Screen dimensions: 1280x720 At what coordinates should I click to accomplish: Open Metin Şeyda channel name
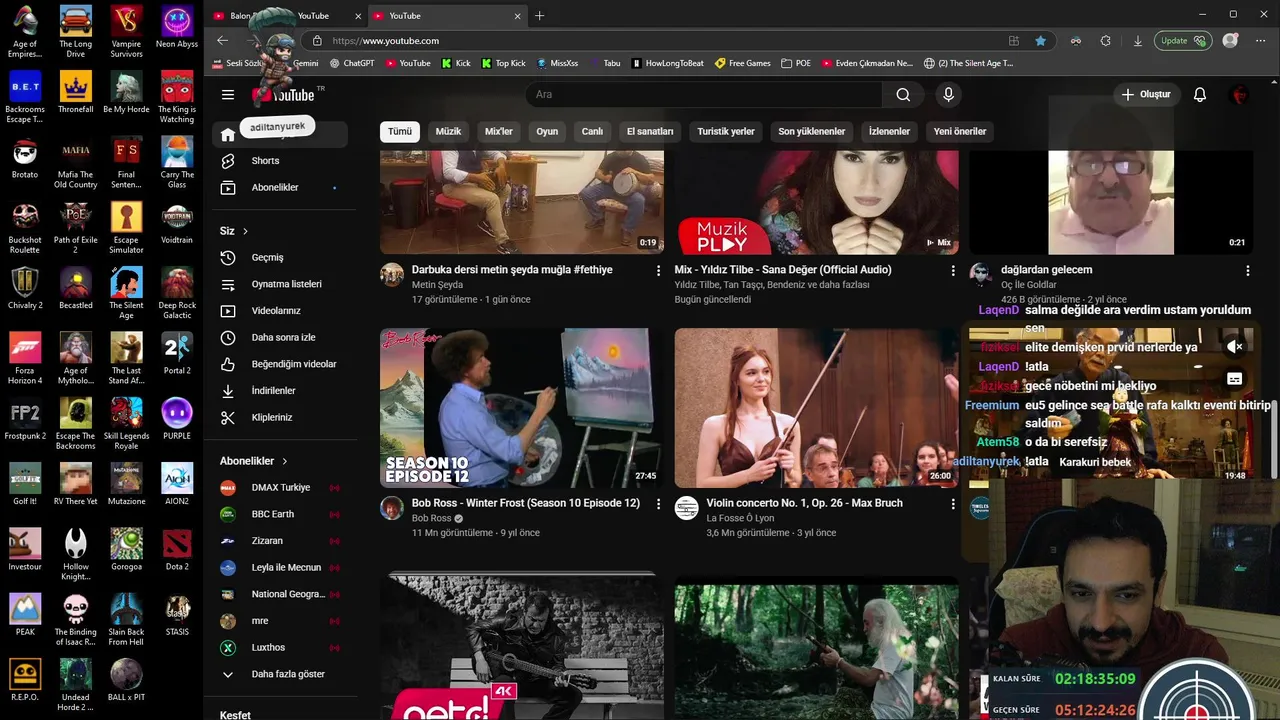437,285
